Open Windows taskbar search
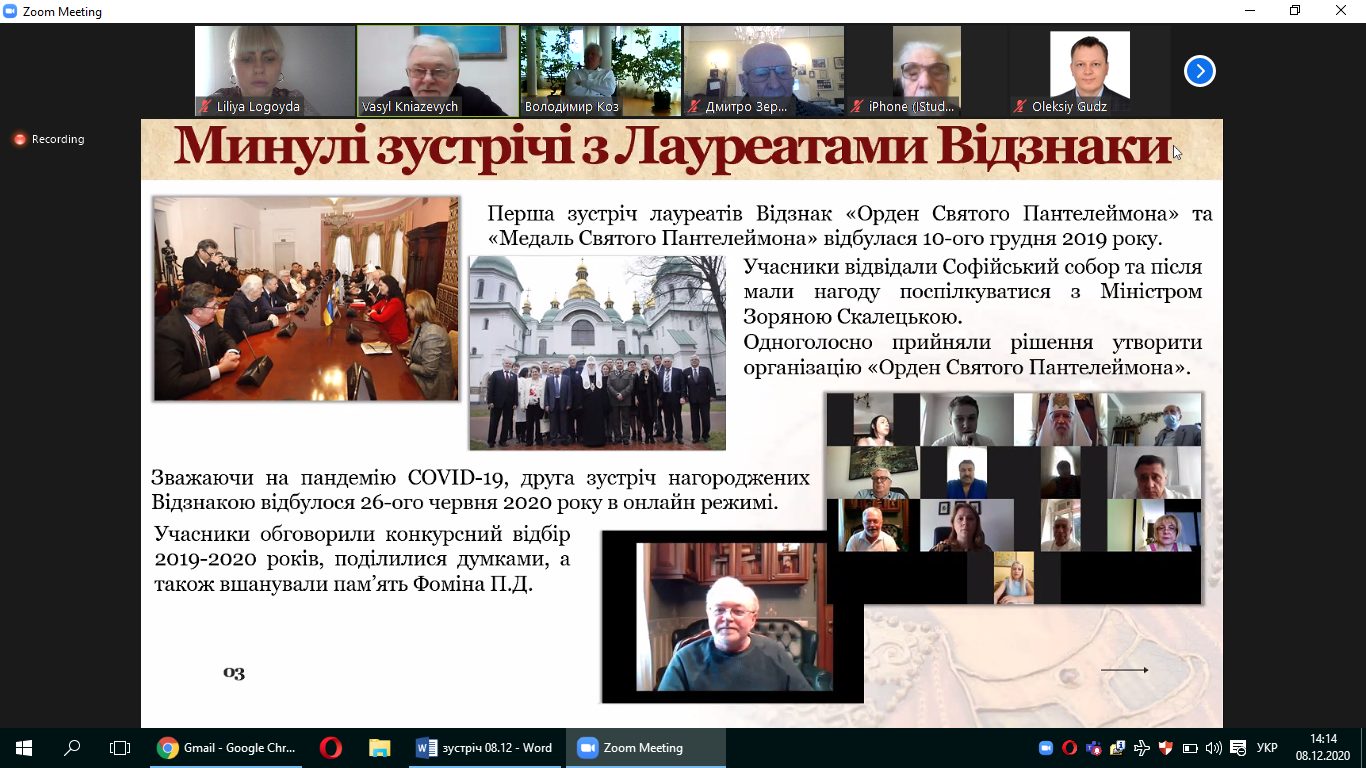Image resolution: width=1366 pixels, height=768 pixels. coord(72,748)
